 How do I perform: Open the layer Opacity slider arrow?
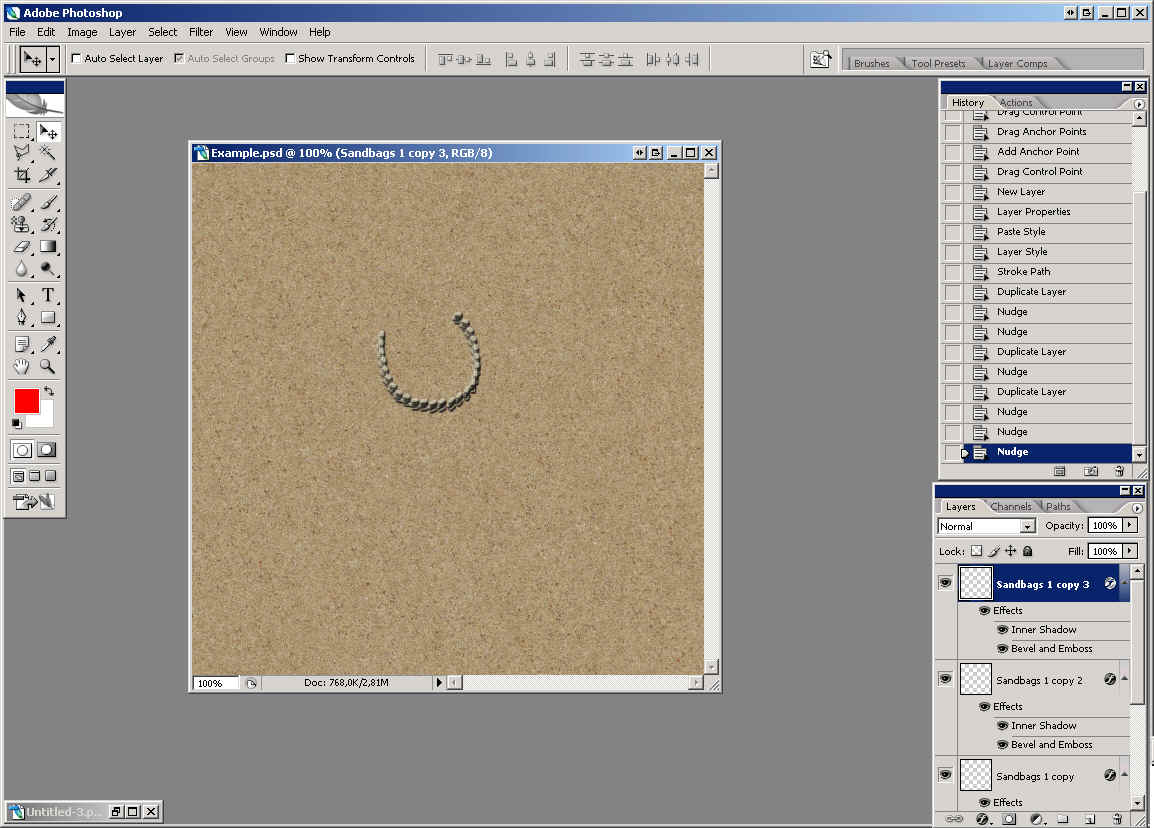pyautogui.click(x=1130, y=525)
